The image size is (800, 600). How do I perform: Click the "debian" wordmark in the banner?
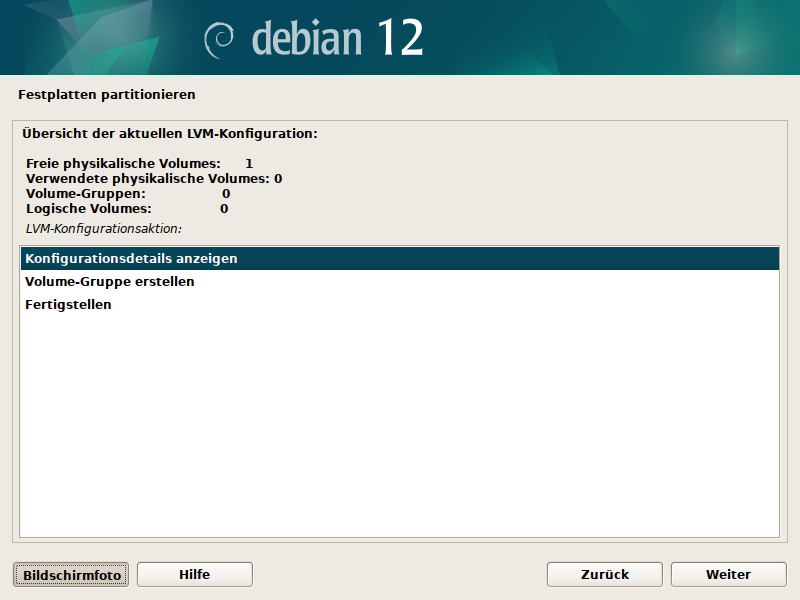[x=305, y=38]
